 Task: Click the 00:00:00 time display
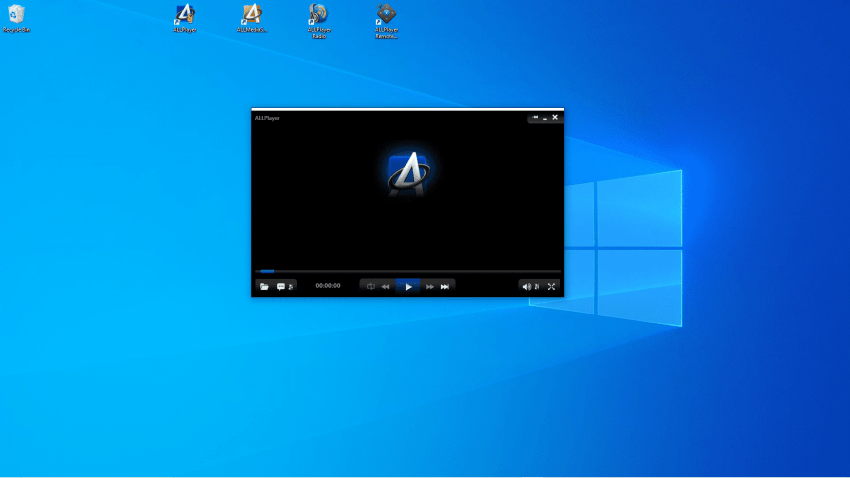point(328,286)
